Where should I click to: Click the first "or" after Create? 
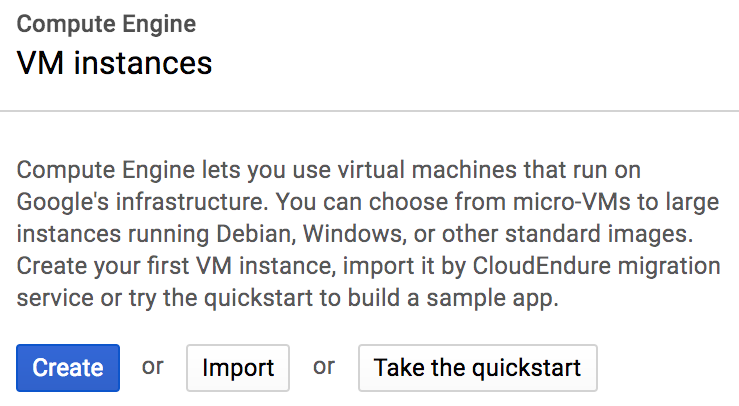pos(152,366)
